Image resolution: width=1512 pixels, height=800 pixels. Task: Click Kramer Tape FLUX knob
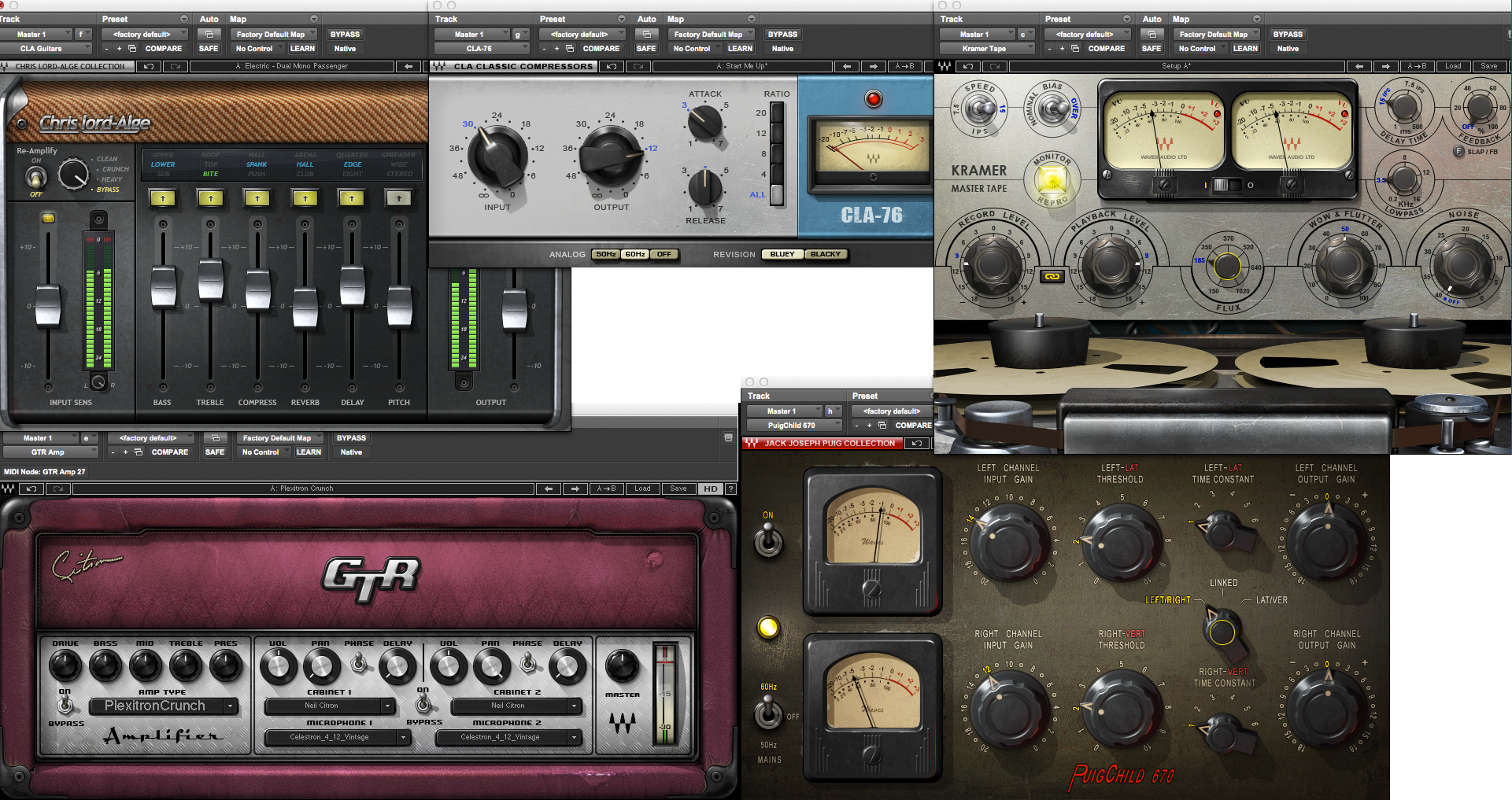point(1227,267)
